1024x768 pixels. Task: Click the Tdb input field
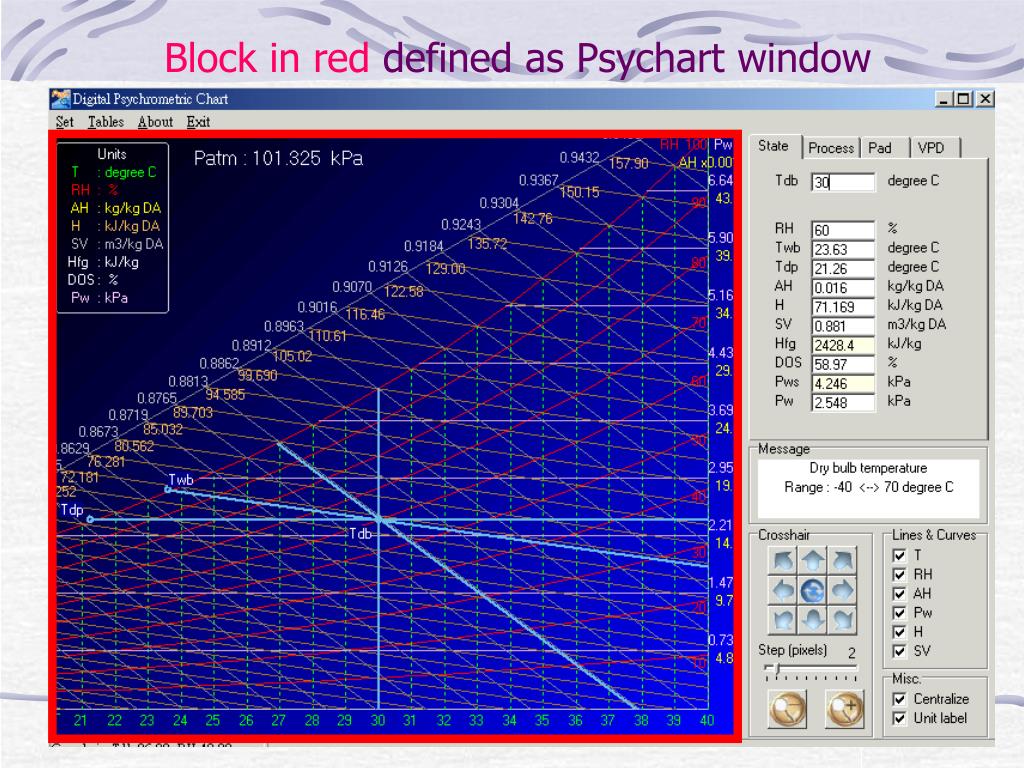pyautogui.click(x=843, y=182)
